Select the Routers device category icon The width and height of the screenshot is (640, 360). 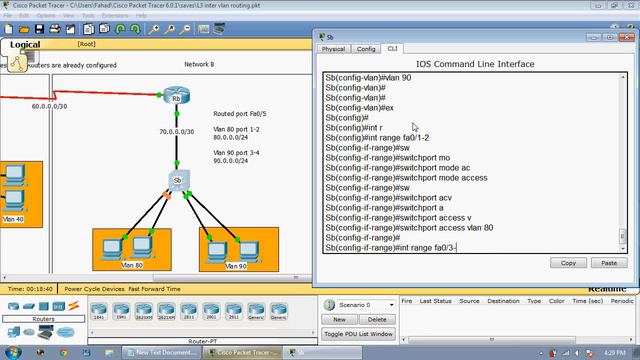click(x=13, y=306)
